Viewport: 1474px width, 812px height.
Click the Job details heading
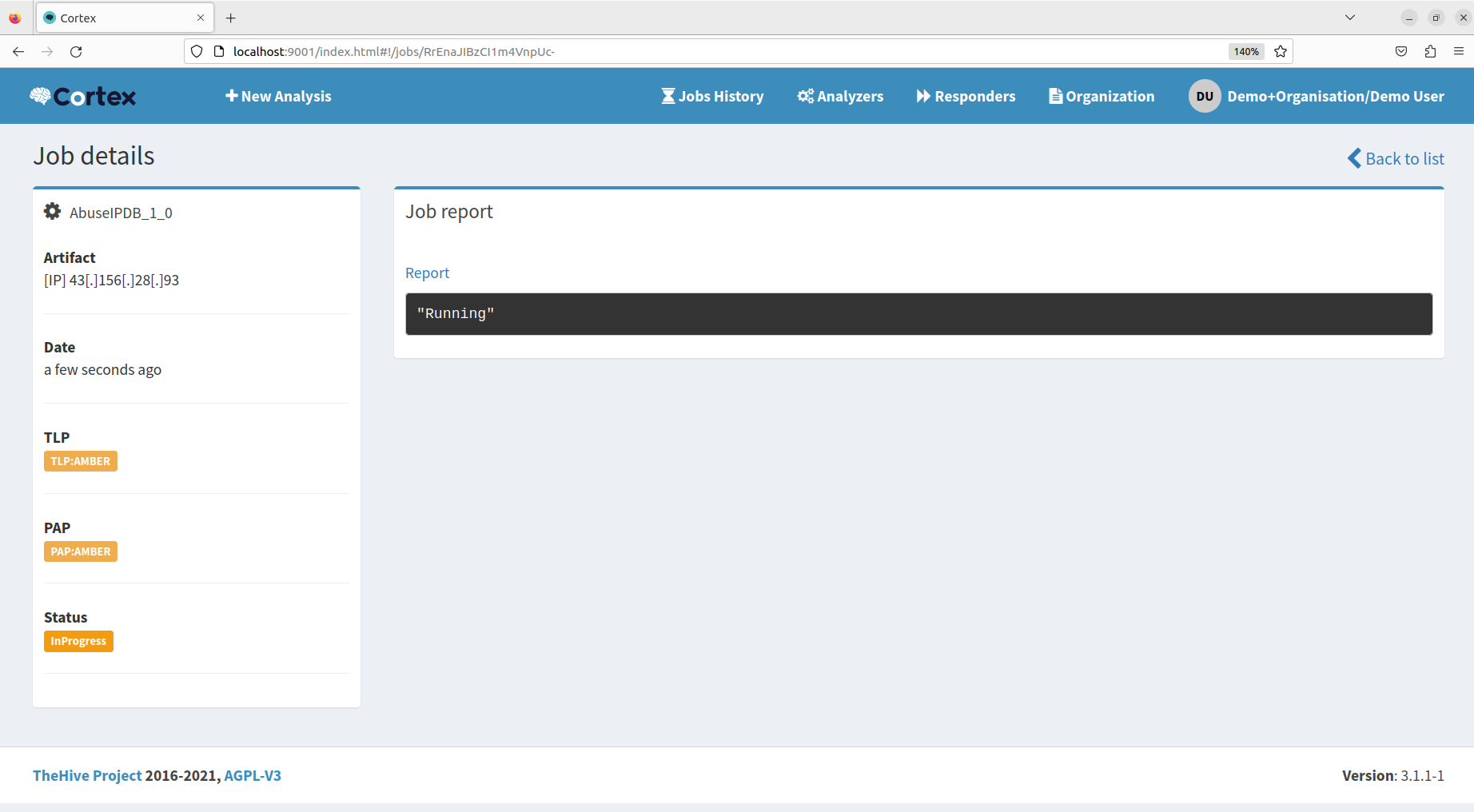point(94,156)
